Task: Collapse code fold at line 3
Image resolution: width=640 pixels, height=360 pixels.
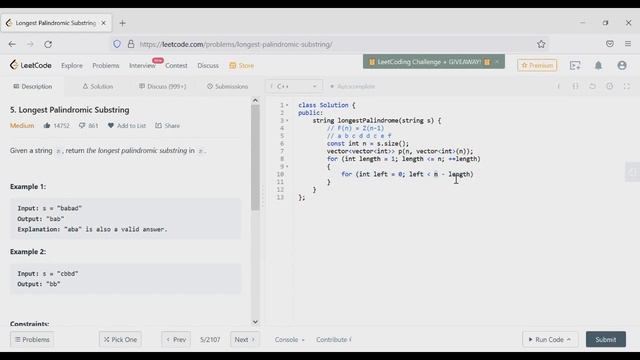Action: (x=287, y=121)
